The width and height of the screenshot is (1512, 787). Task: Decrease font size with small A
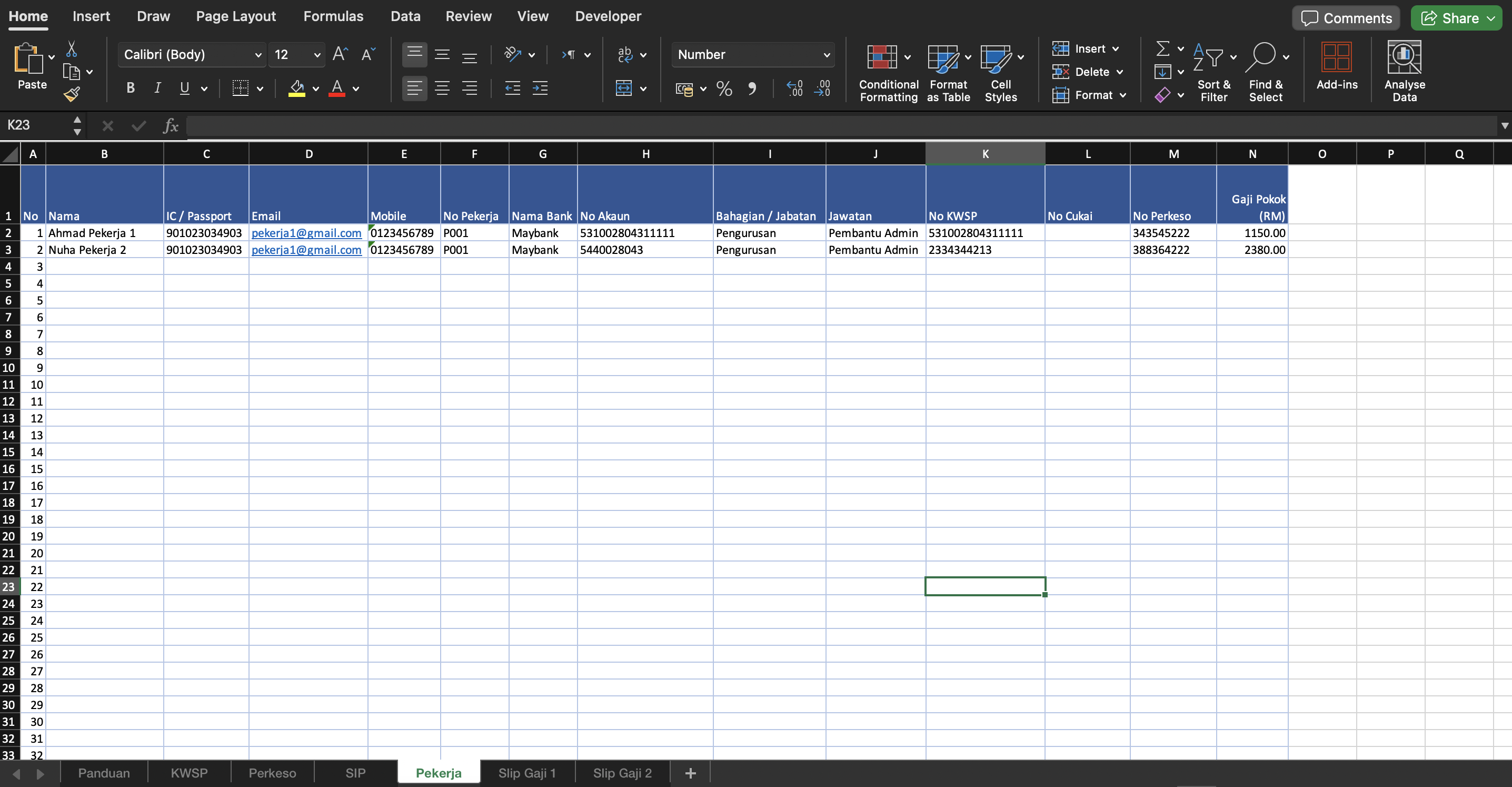(368, 55)
